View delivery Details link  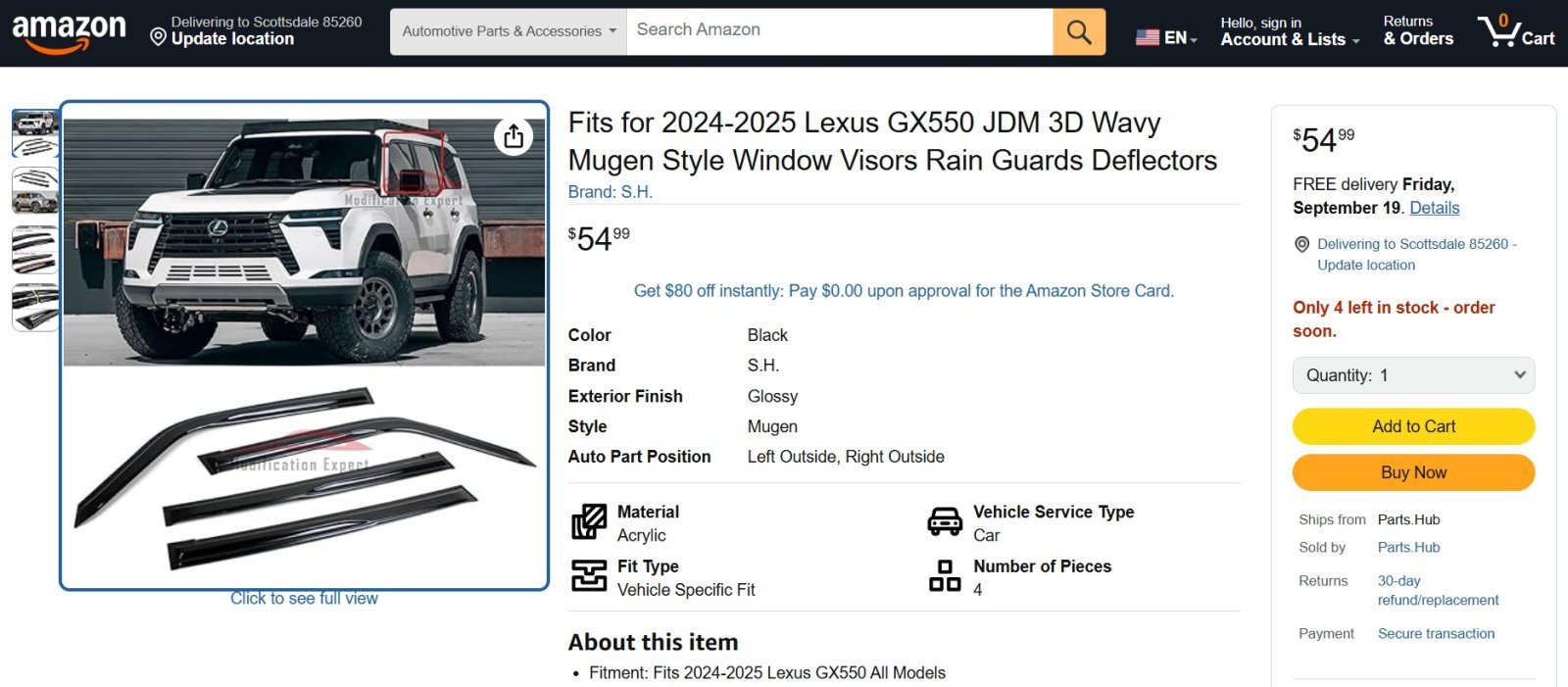1434,208
